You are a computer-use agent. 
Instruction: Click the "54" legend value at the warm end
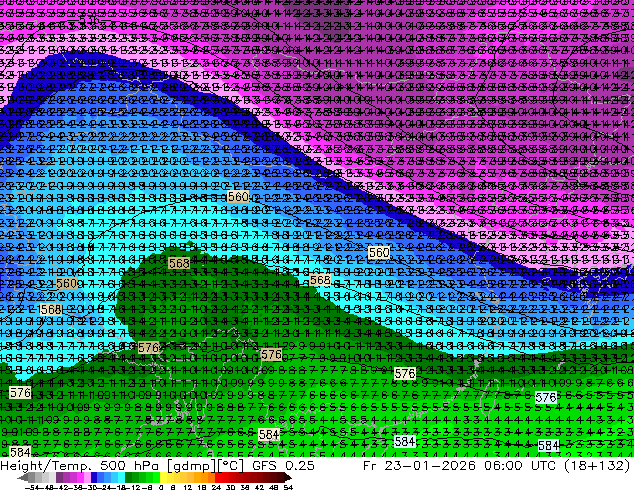288,487
